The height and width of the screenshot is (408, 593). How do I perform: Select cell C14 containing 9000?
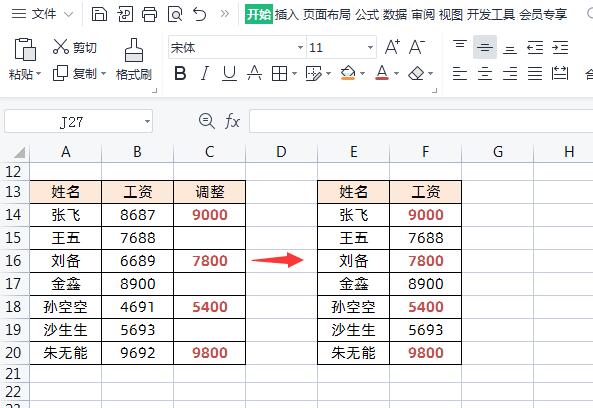[210, 215]
